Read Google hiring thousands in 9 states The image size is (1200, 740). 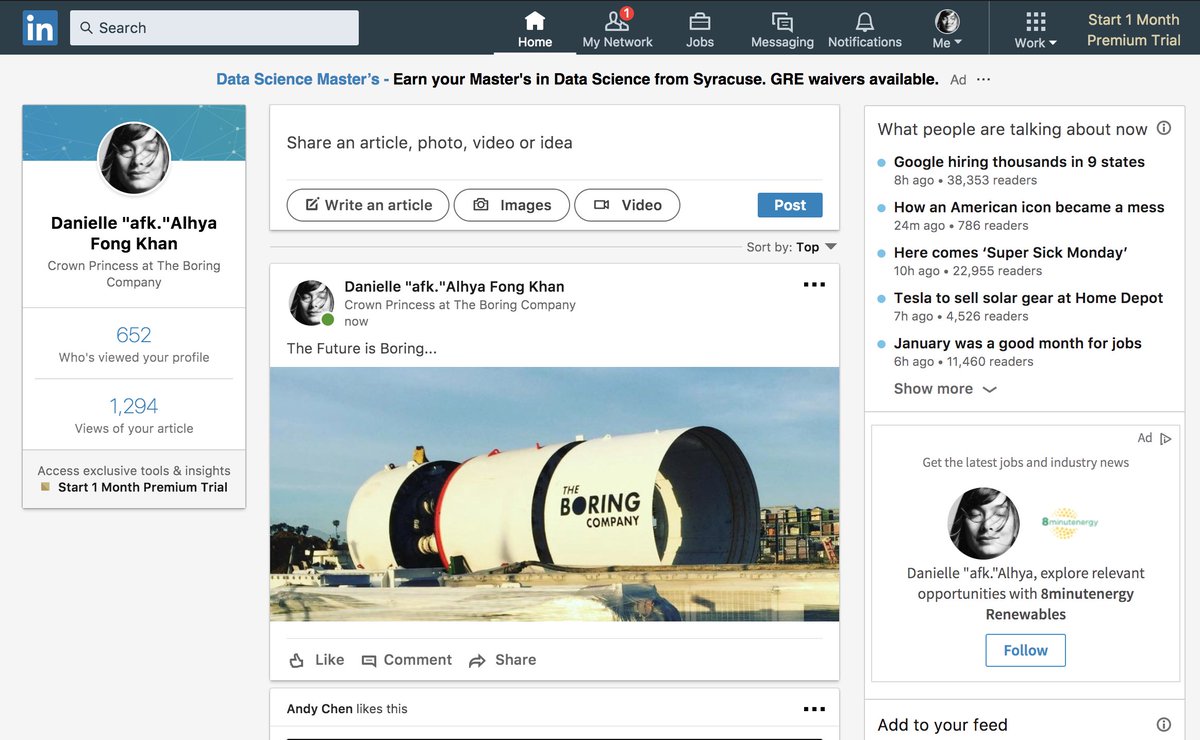coord(1019,162)
